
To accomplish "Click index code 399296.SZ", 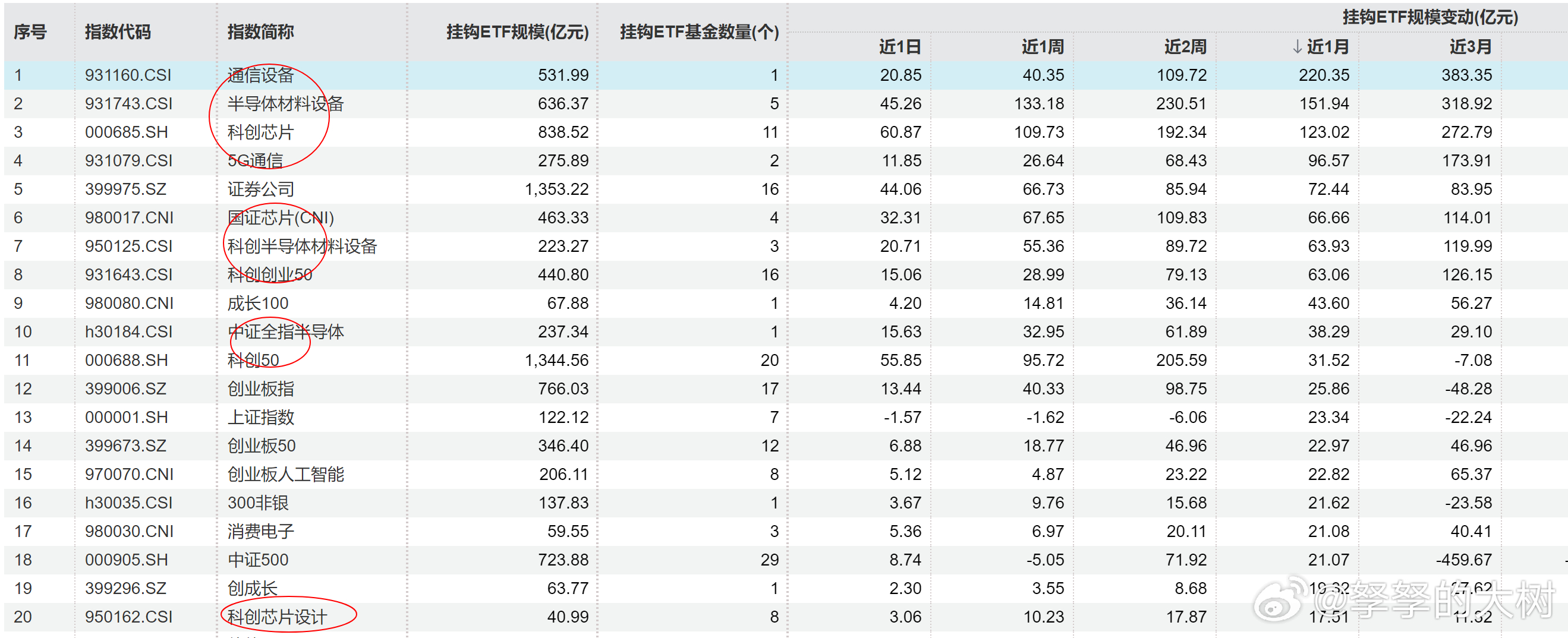I will point(125,588).
